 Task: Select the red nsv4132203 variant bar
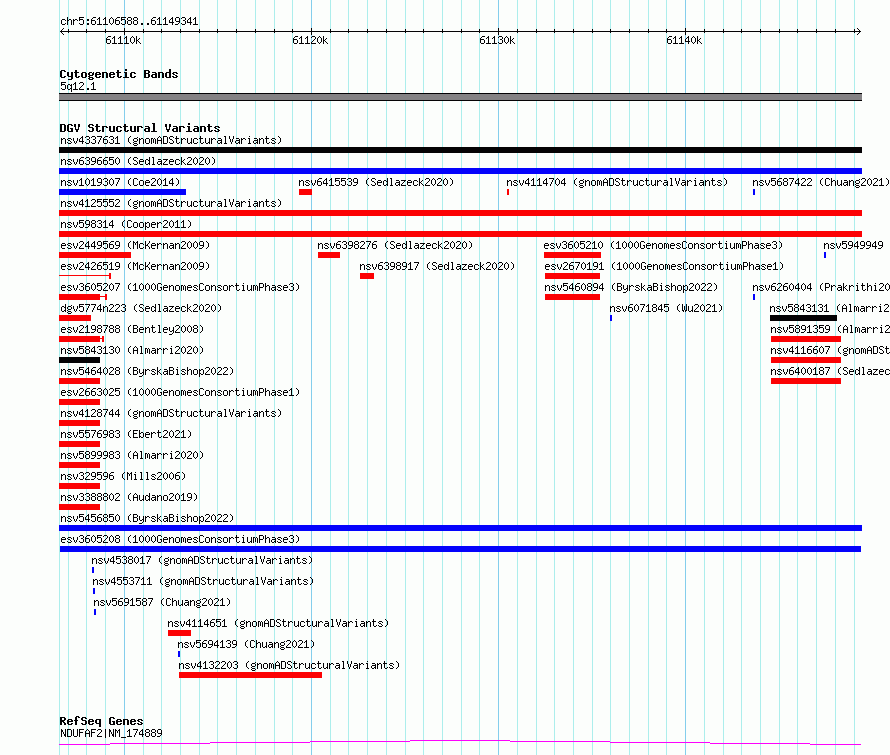pos(250,675)
